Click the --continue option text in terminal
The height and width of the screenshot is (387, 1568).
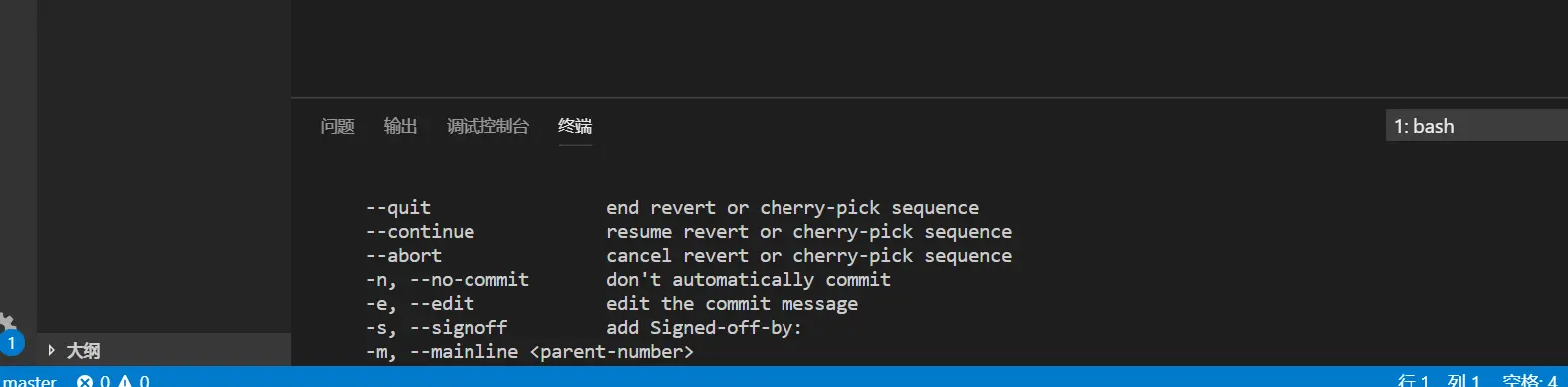420,232
